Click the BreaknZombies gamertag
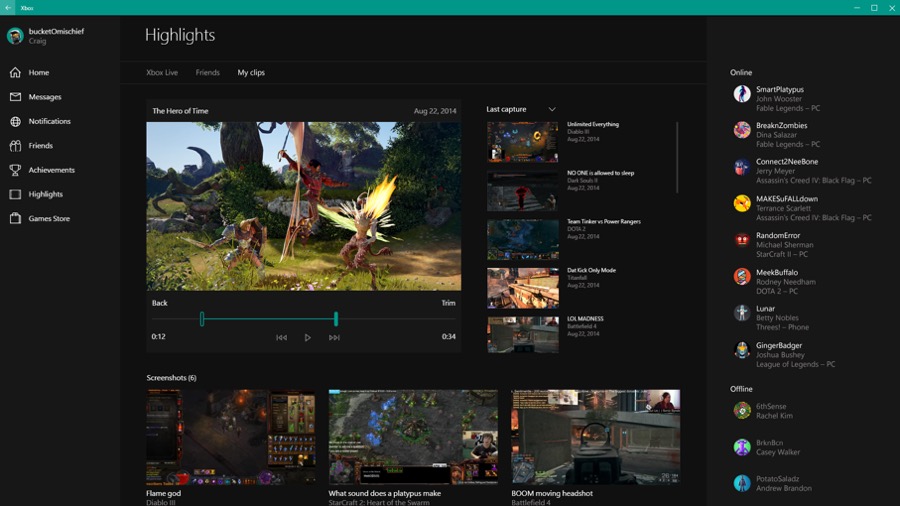 tap(781, 126)
